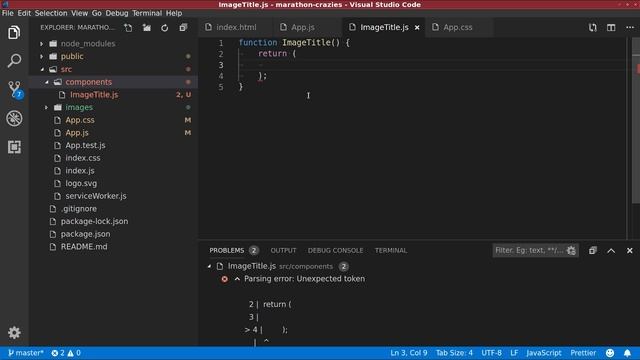Open the File menu

[x=7, y=13]
